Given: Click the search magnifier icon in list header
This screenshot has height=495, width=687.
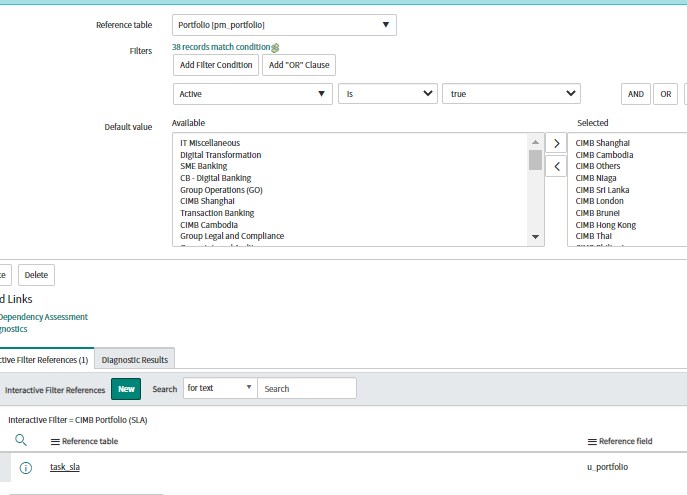Looking at the screenshot, I should click(x=21, y=440).
